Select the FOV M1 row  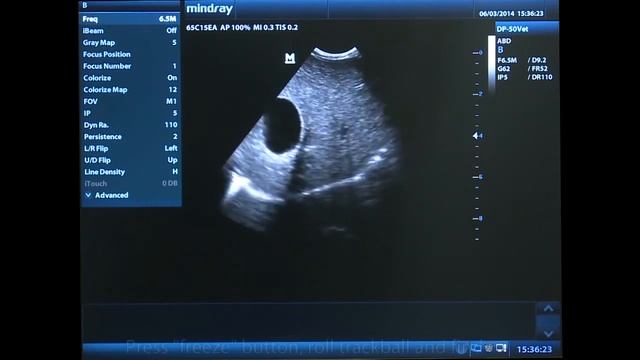pos(130,101)
